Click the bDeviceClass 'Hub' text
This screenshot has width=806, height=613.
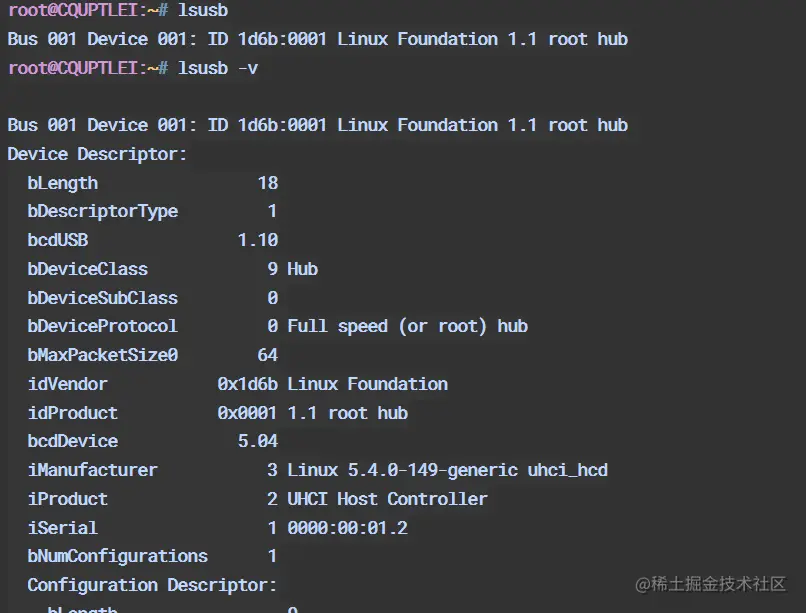tap(302, 269)
